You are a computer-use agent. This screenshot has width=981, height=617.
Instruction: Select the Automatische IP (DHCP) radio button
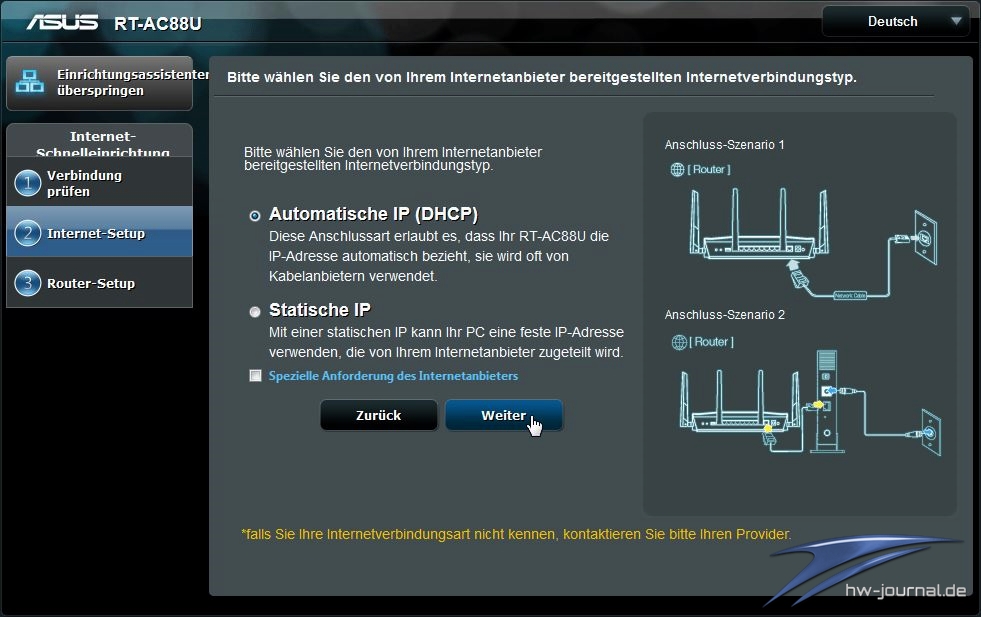coord(255,216)
